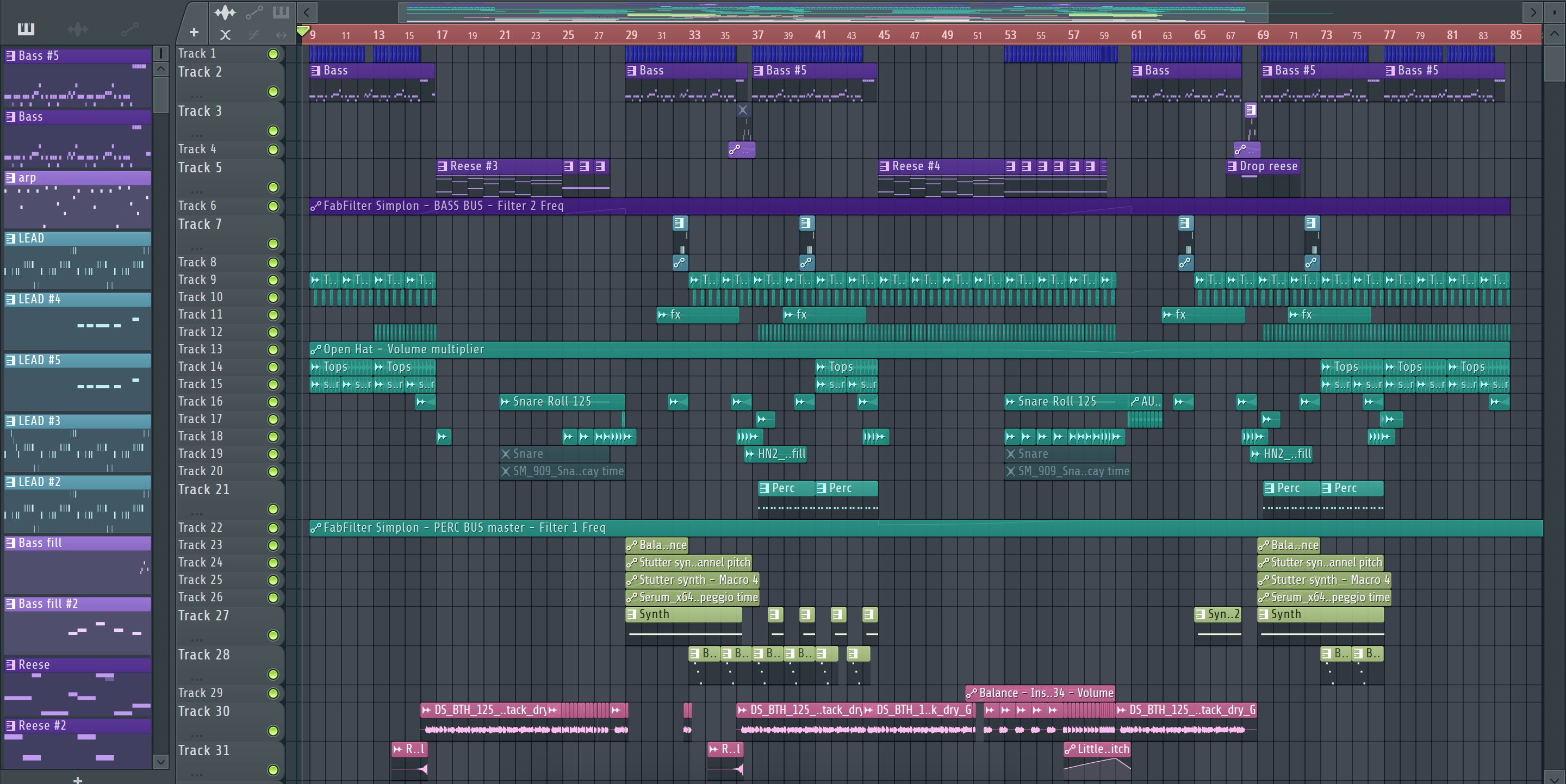This screenshot has height=784, width=1566.
Task: Click the picker panel scrollbar thumb
Action: tap(160, 95)
